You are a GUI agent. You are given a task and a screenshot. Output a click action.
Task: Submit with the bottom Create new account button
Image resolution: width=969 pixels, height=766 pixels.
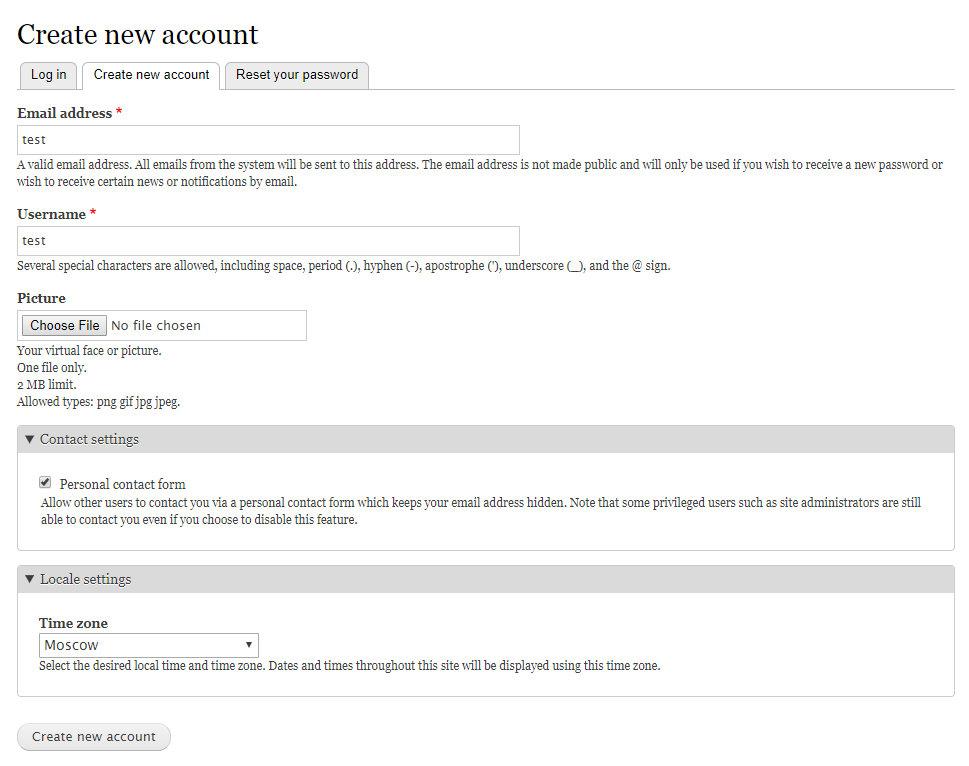(94, 737)
